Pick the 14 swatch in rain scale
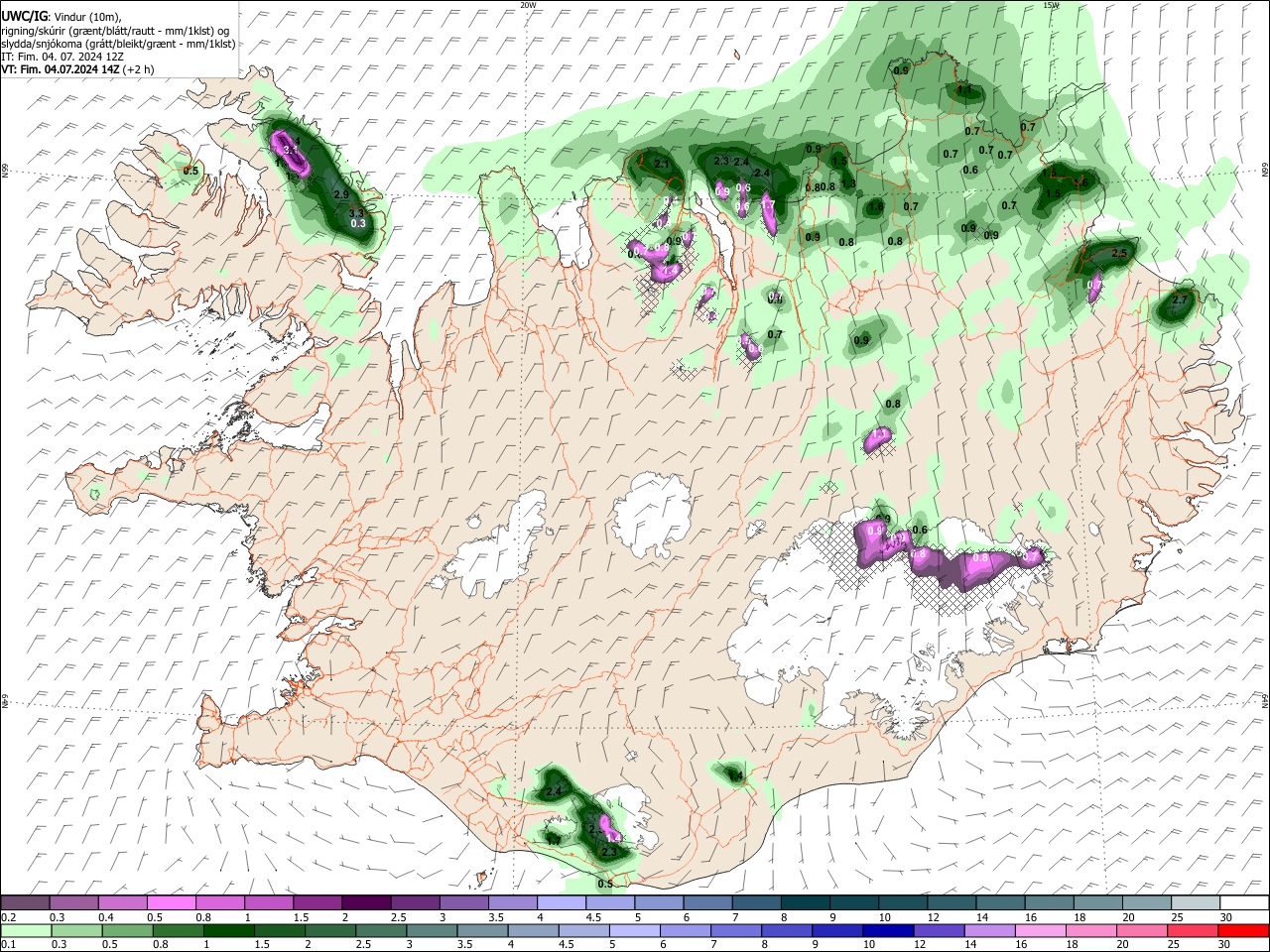Screen dimensions: 1270x952 [989, 930]
